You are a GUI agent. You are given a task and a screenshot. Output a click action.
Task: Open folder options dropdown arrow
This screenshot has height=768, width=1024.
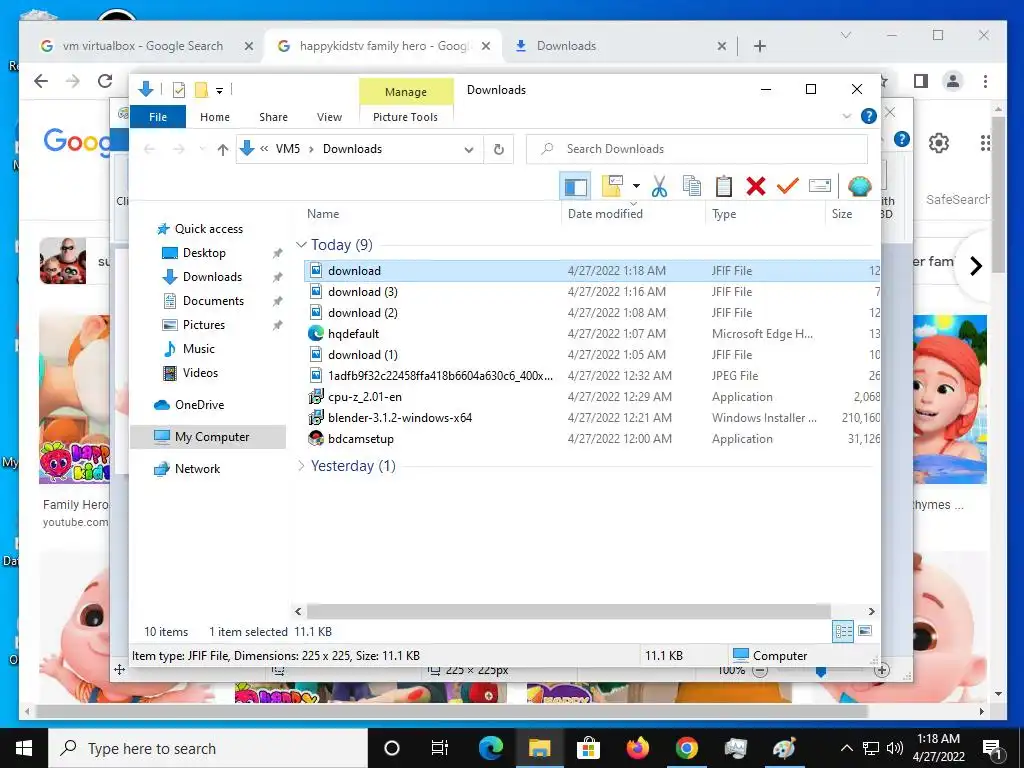(635, 186)
